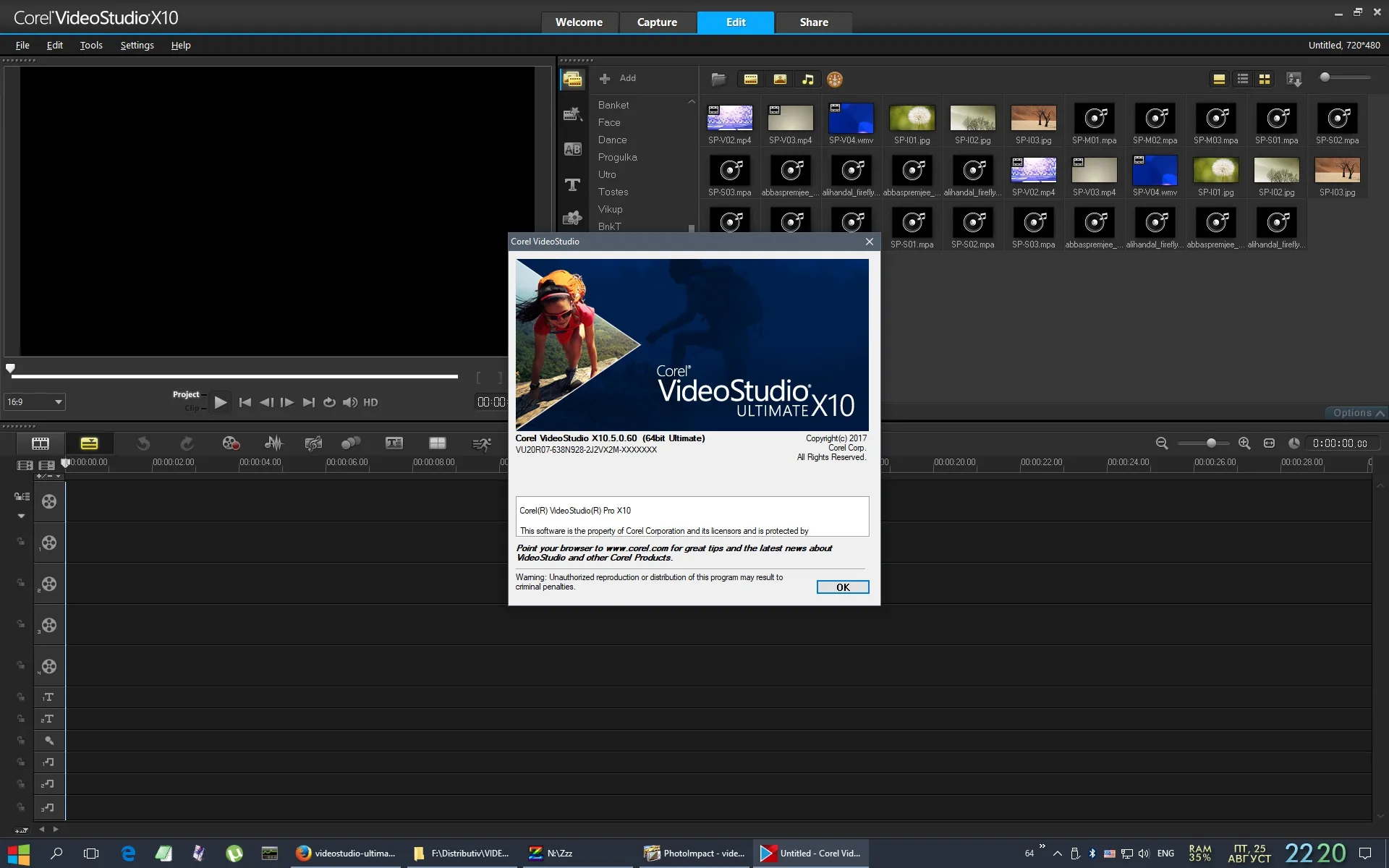The image size is (1389, 868).
Task: Toggle ripple editing lock on overlay track 1
Action: coord(21,542)
